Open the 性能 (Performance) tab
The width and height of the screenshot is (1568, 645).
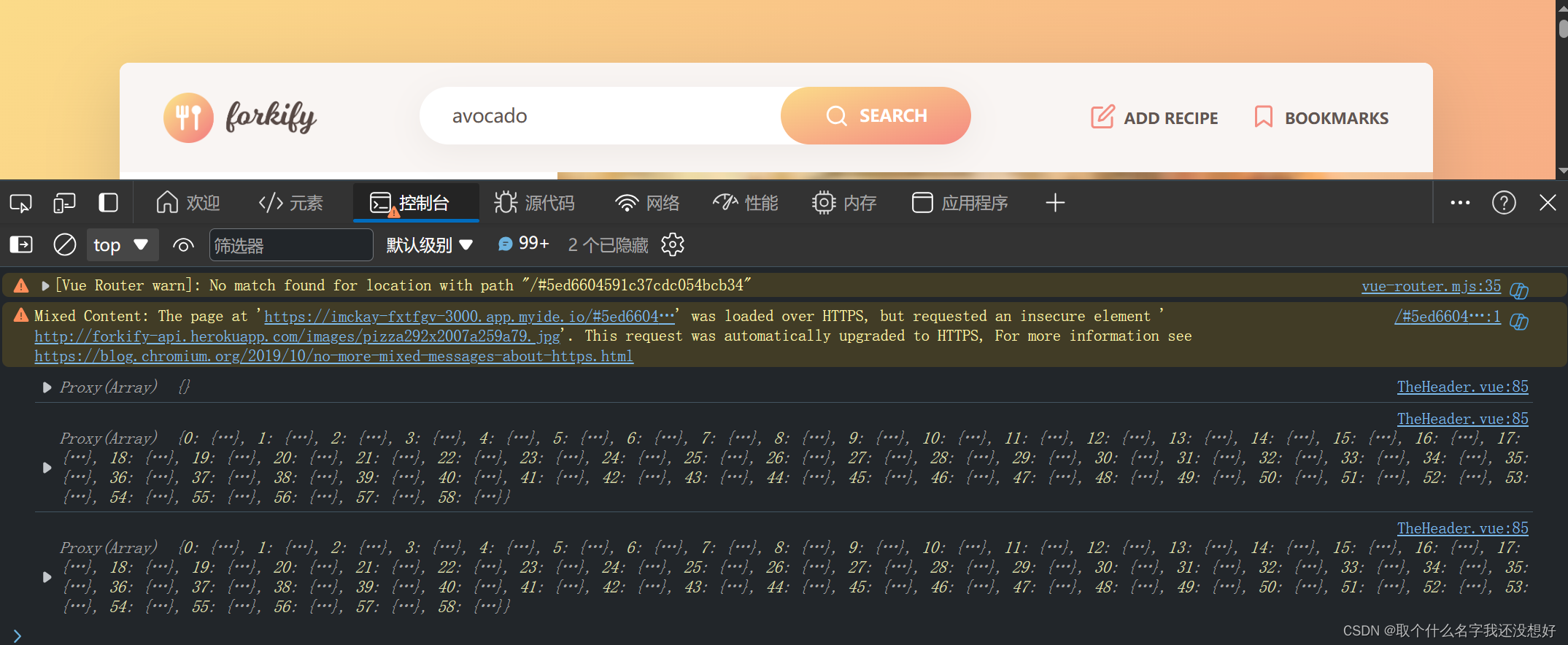(746, 203)
